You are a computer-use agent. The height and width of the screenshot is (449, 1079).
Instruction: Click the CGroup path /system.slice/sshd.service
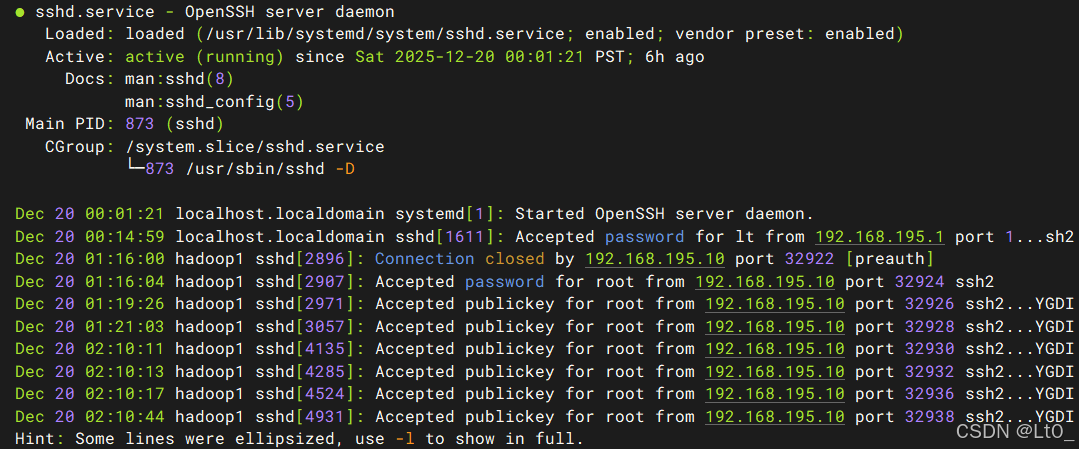(254, 147)
